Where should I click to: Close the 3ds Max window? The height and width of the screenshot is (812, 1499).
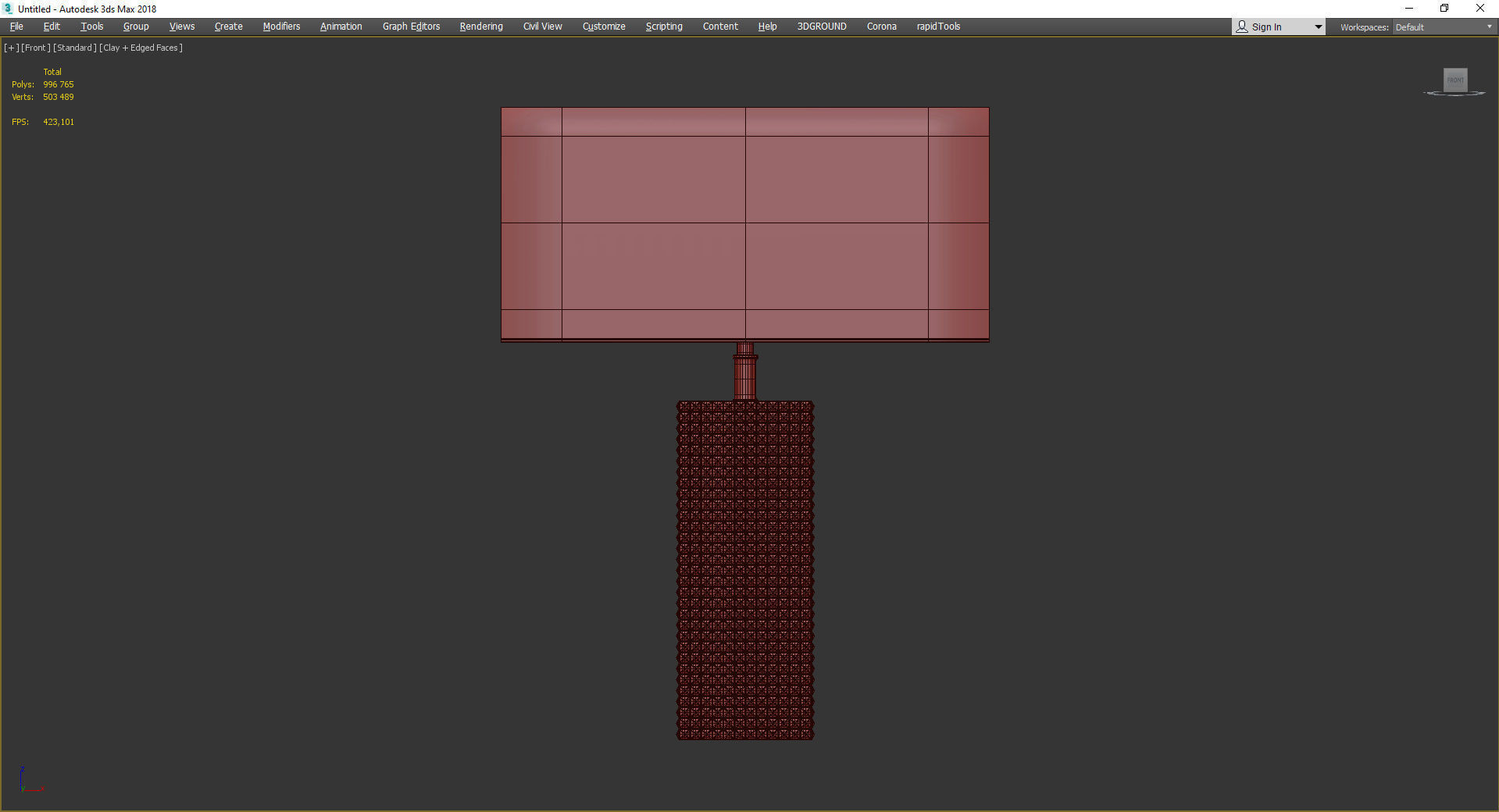[1480, 9]
